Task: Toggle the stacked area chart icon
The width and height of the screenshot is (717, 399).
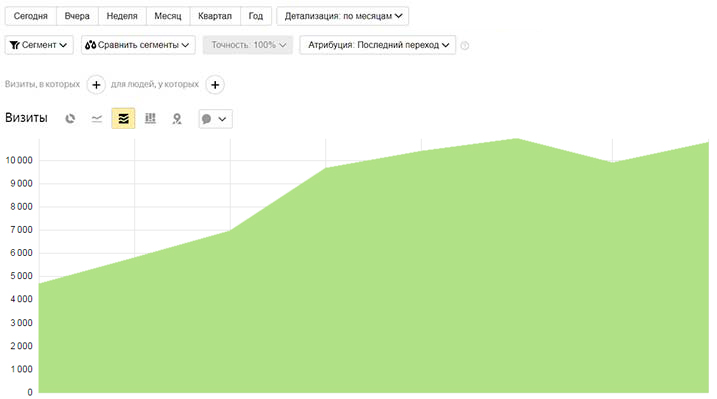Action: click(123, 118)
